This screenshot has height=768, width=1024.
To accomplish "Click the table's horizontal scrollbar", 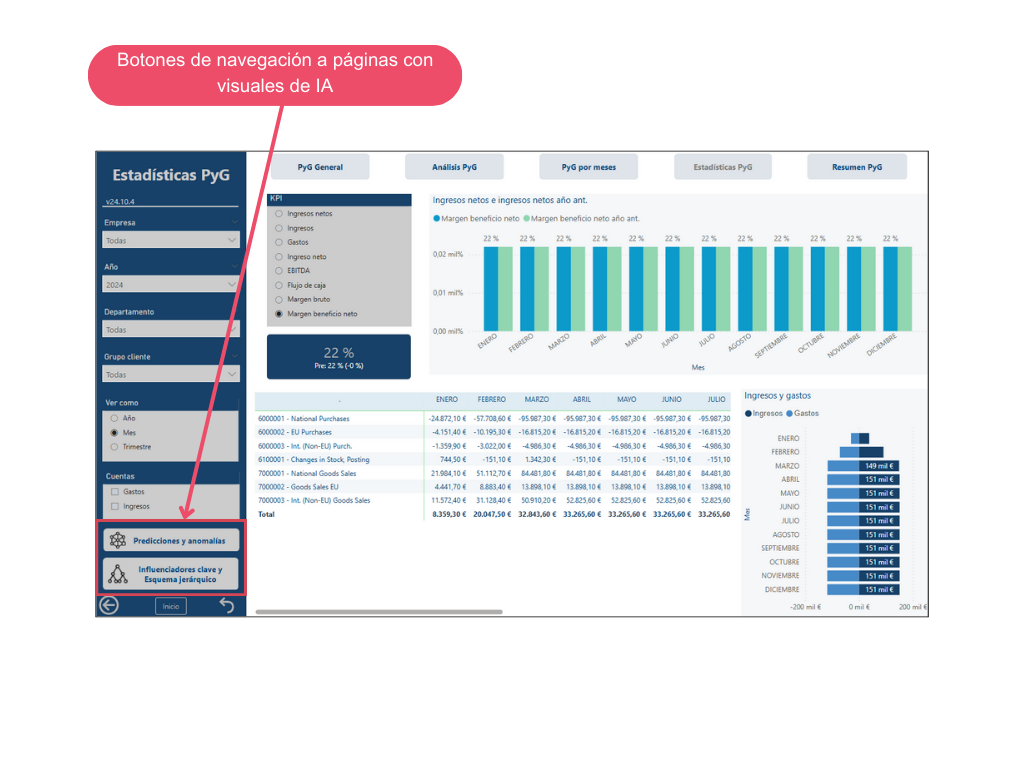I will point(379,612).
